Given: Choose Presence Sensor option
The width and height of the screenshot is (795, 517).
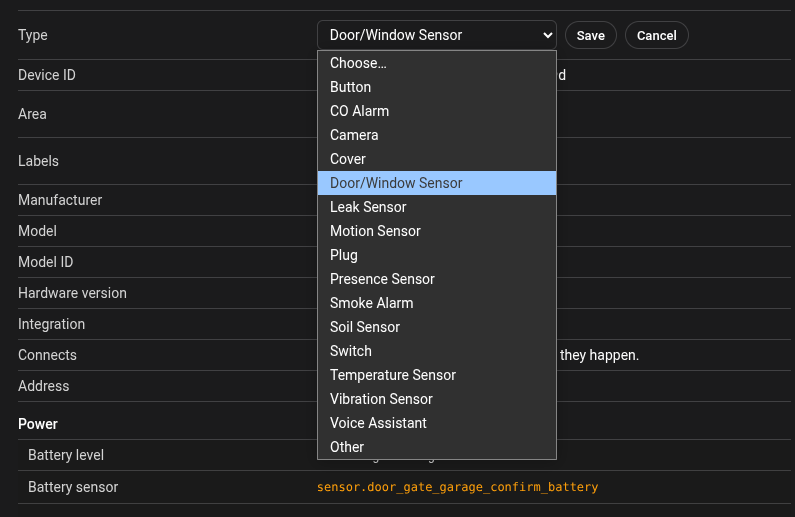Looking at the screenshot, I should click(x=437, y=279).
